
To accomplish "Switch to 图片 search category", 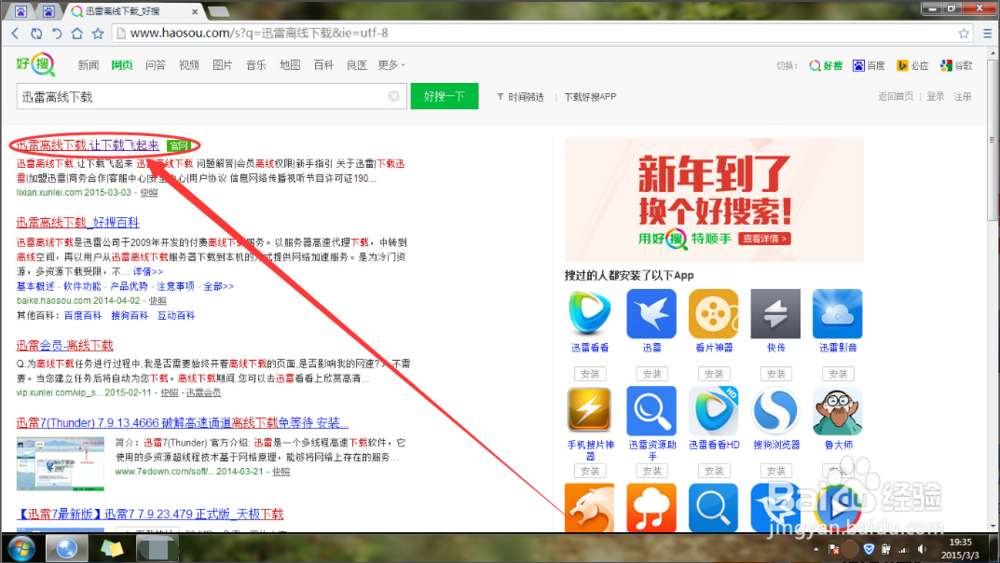I will tap(222, 65).
